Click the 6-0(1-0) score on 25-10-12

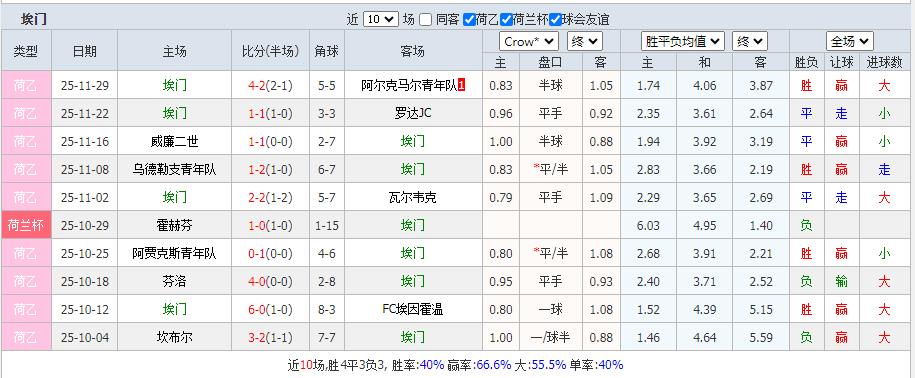(x=270, y=310)
